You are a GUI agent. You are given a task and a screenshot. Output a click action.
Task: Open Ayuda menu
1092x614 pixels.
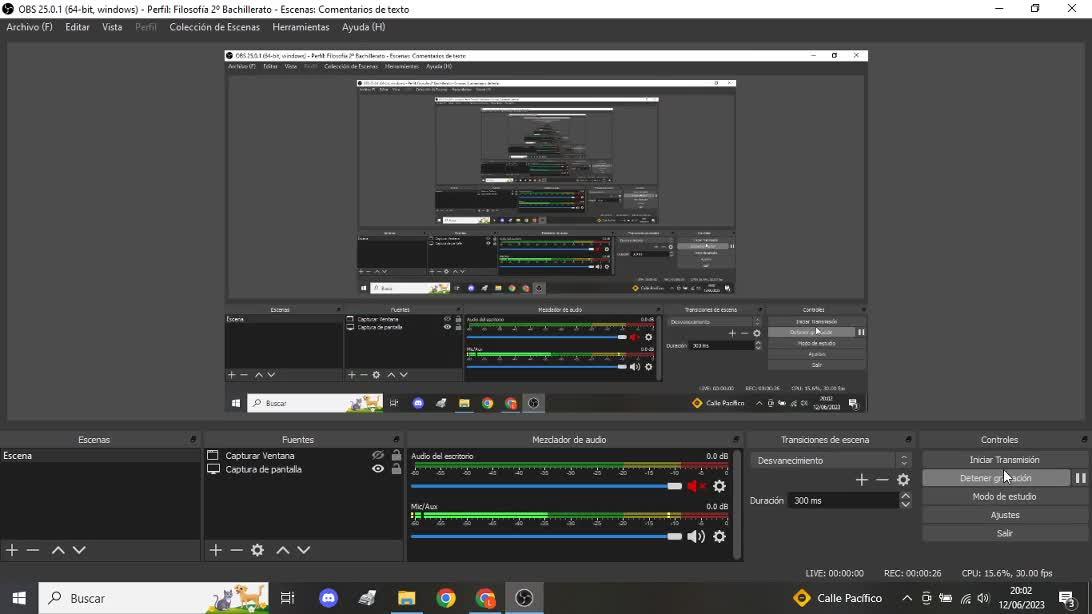pos(364,27)
